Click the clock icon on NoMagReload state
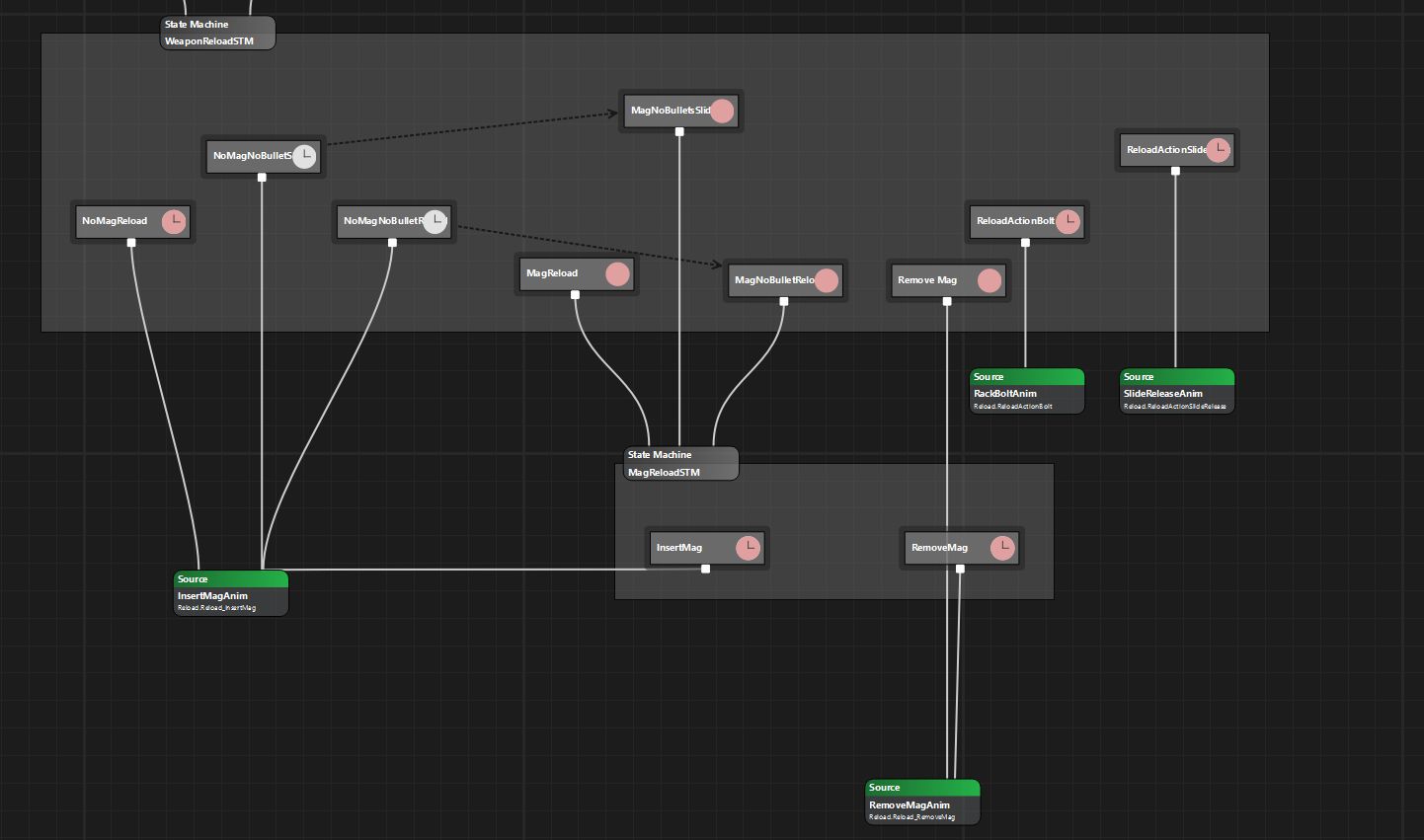The image size is (1424, 840). (x=174, y=221)
